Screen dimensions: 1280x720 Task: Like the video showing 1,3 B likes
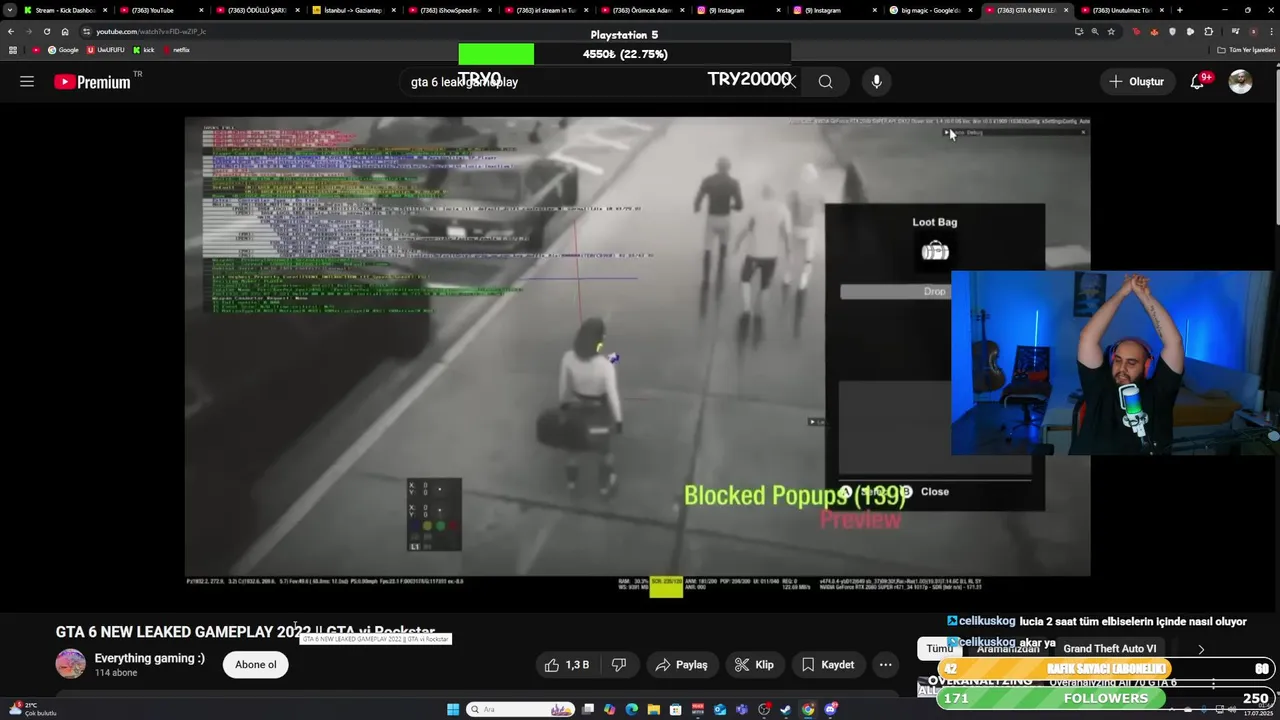[x=566, y=665]
